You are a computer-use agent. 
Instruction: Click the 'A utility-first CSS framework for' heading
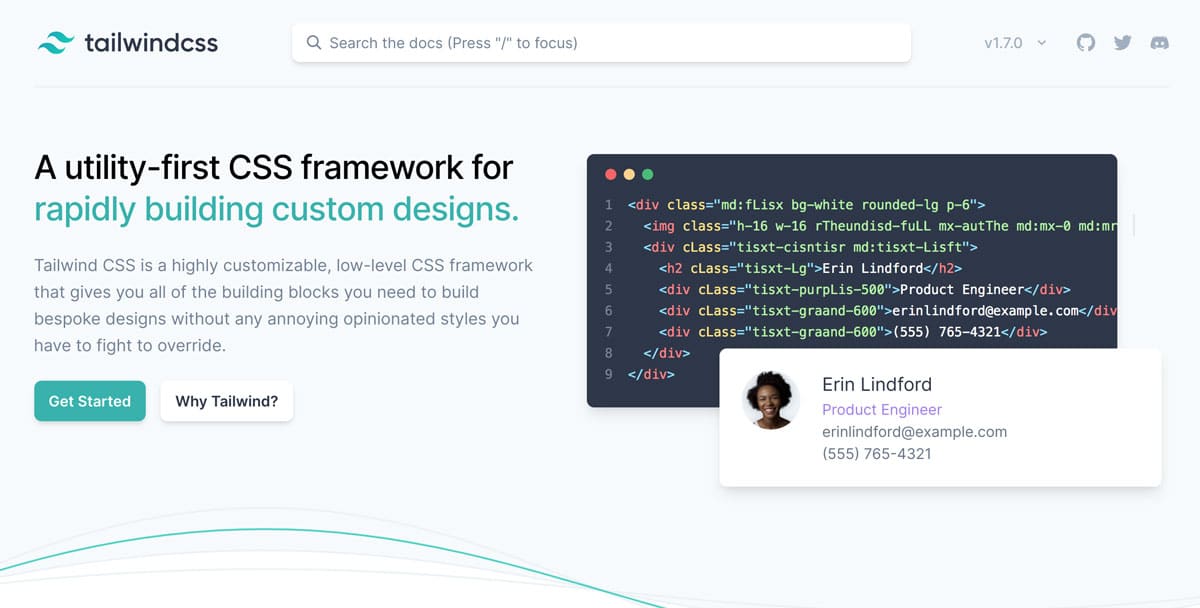coord(274,166)
